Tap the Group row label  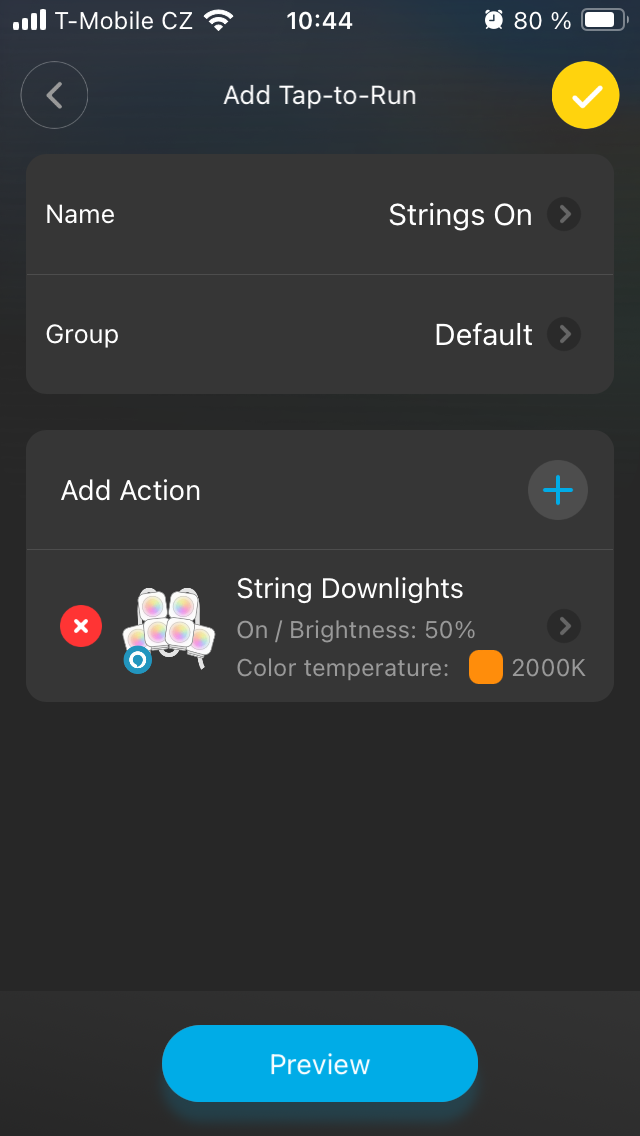82,334
